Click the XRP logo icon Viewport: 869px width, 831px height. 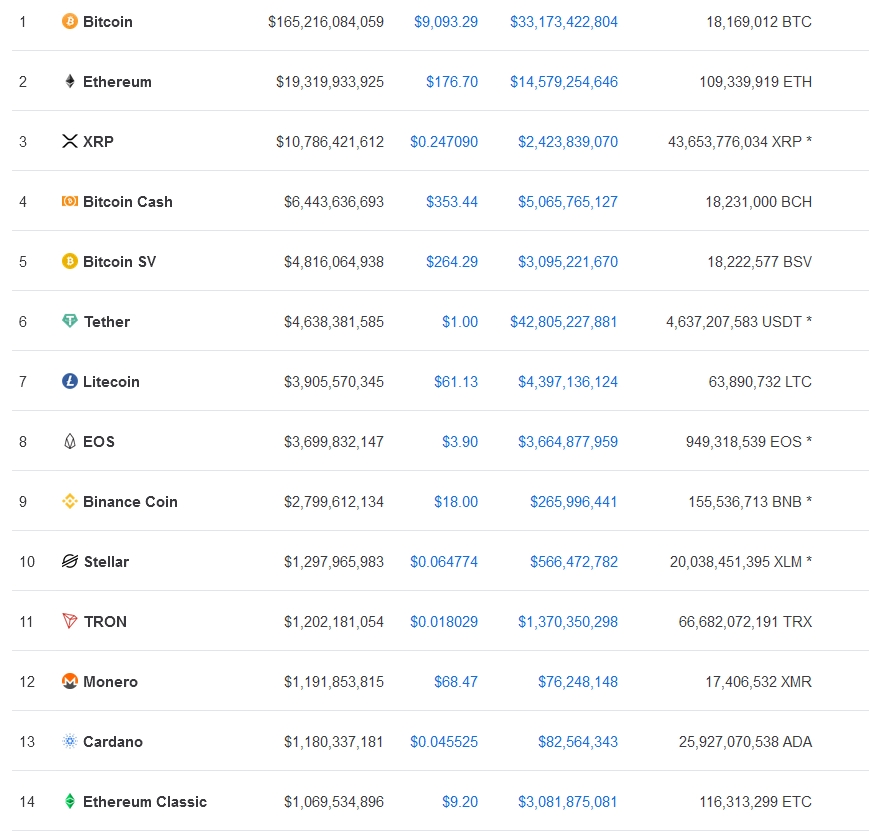coord(69,141)
